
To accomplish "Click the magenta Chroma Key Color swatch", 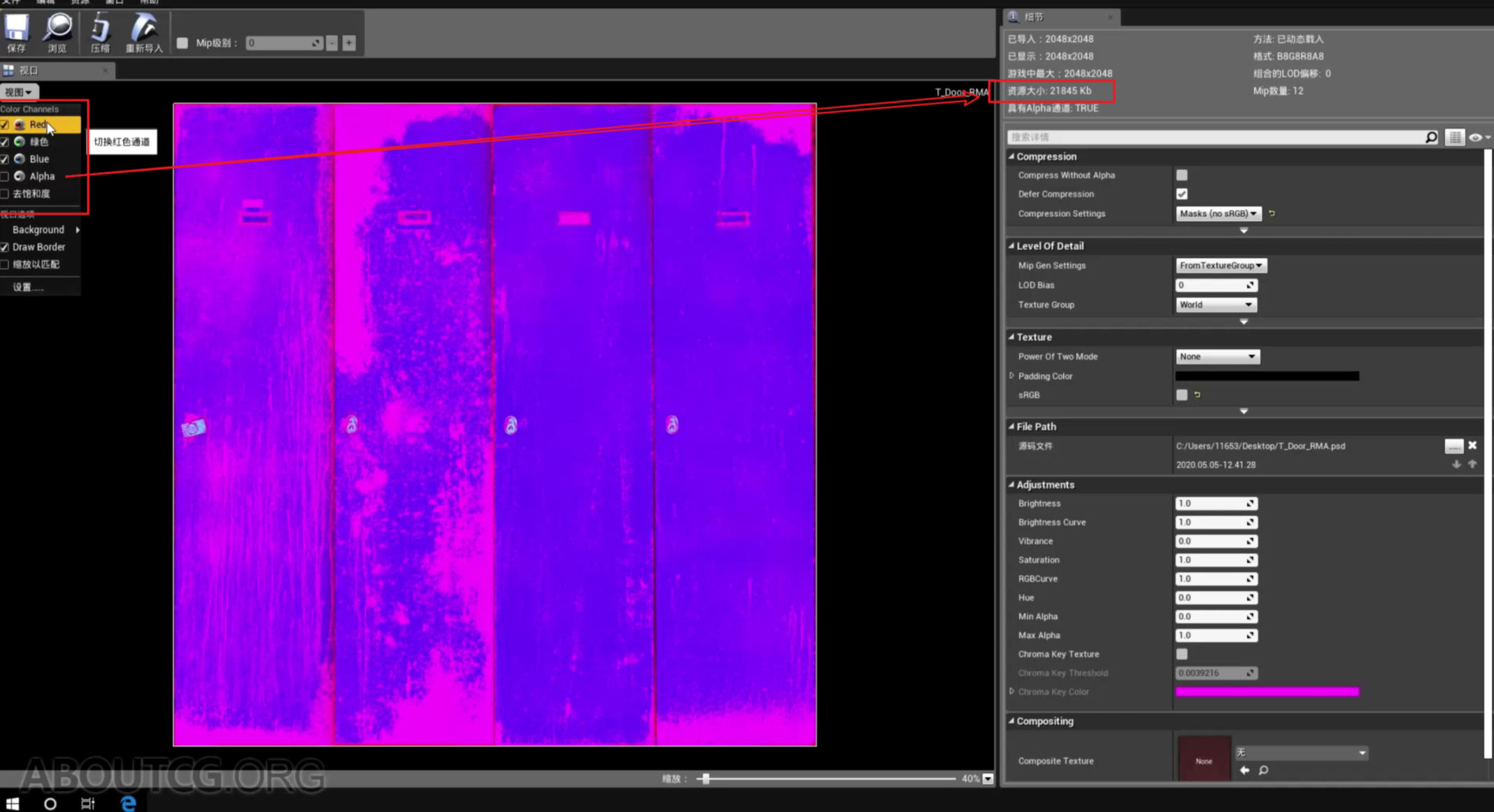I will pos(1266,692).
